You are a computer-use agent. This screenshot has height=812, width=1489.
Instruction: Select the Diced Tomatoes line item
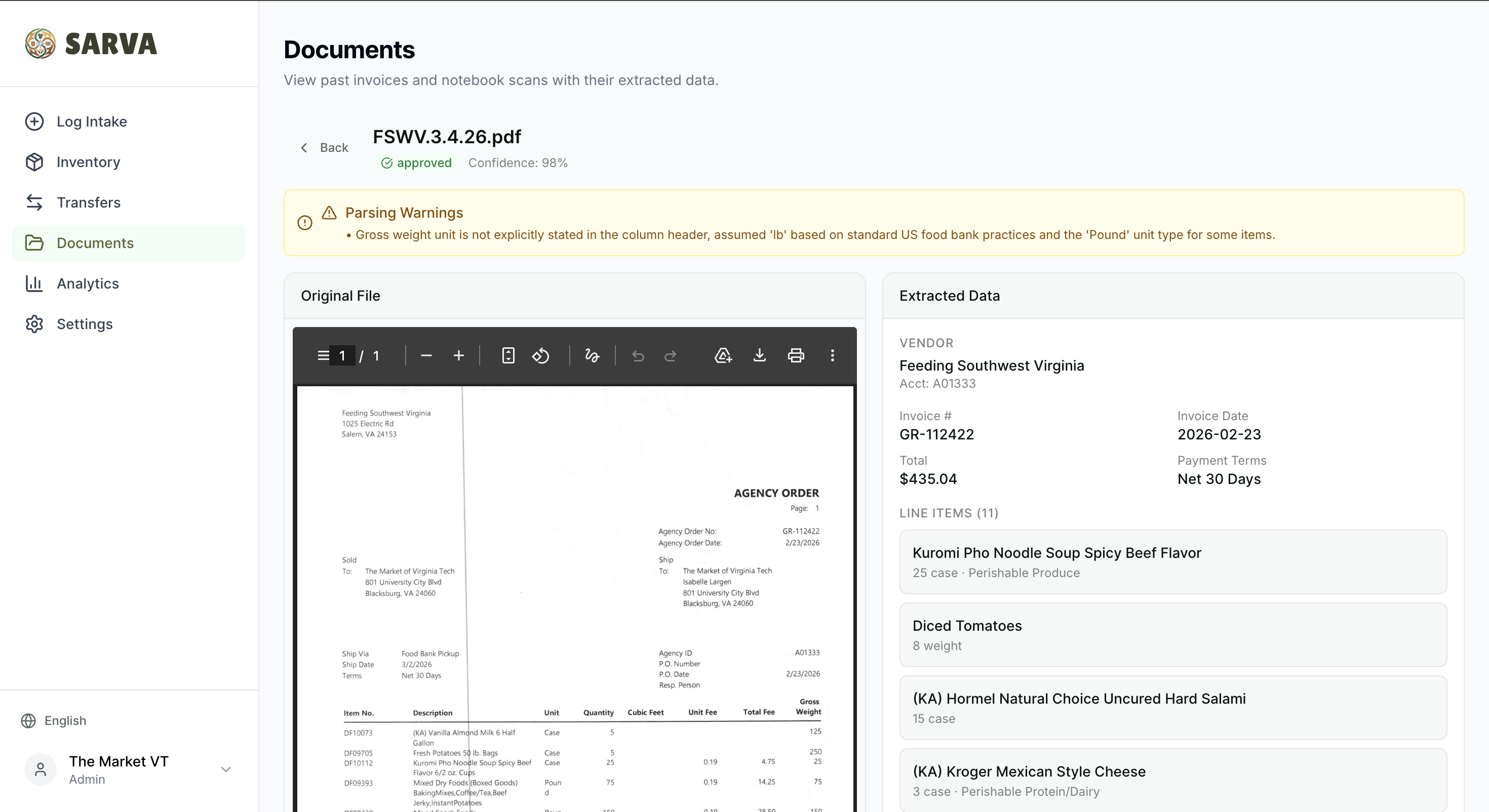click(1173, 635)
